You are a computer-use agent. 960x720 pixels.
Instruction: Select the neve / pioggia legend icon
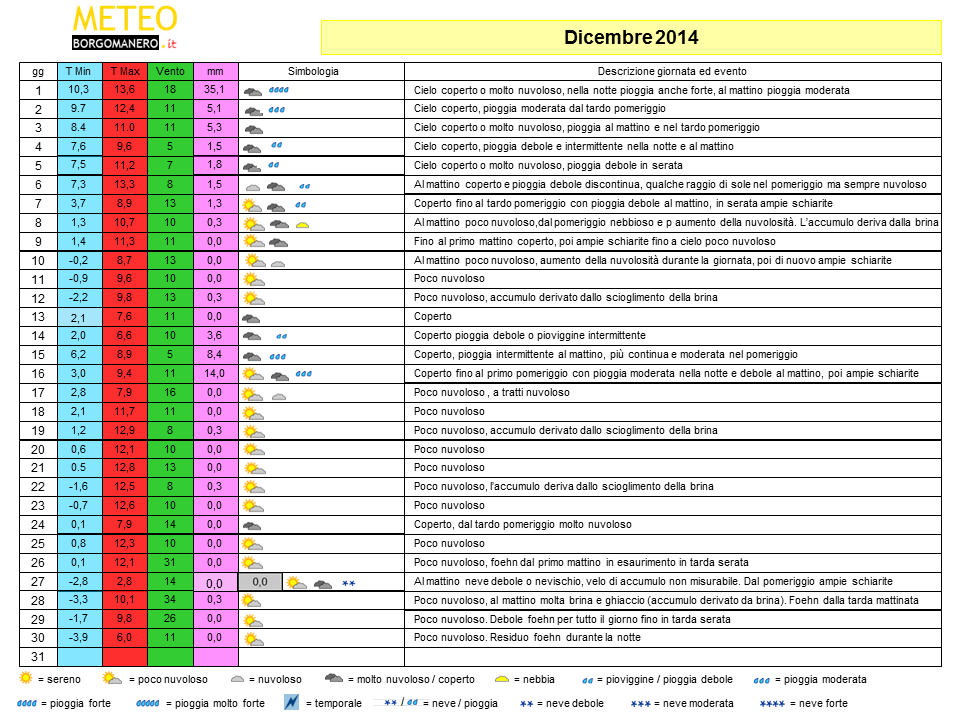[400, 703]
